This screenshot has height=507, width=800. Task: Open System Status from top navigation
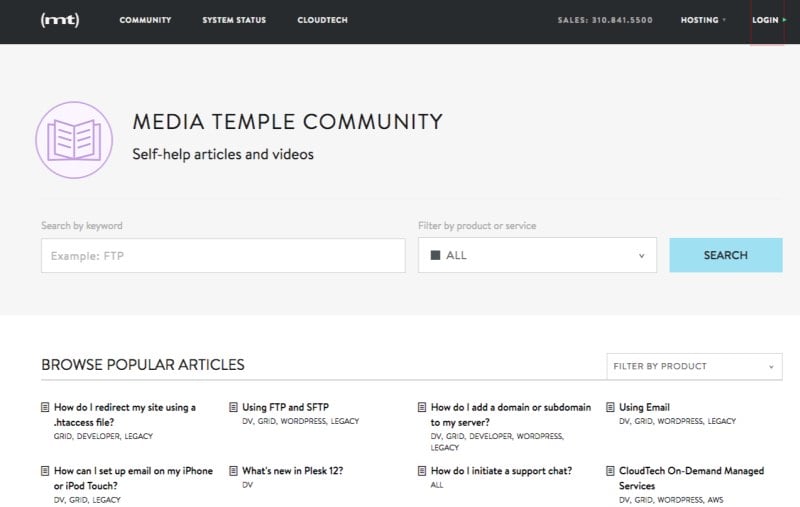[x=234, y=20]
